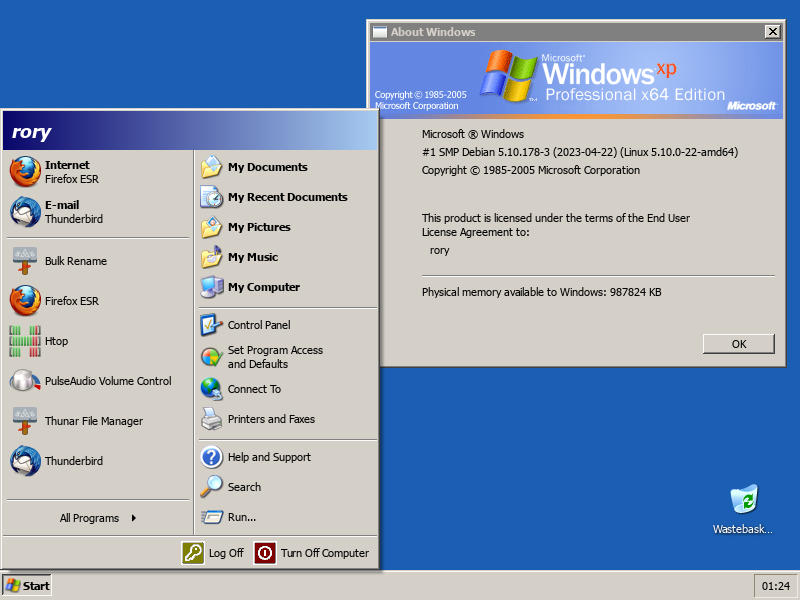Click the 'Copyright © 1985-2005 Microsoft Corporation' line
800x600 pixels.
(531, 170)
